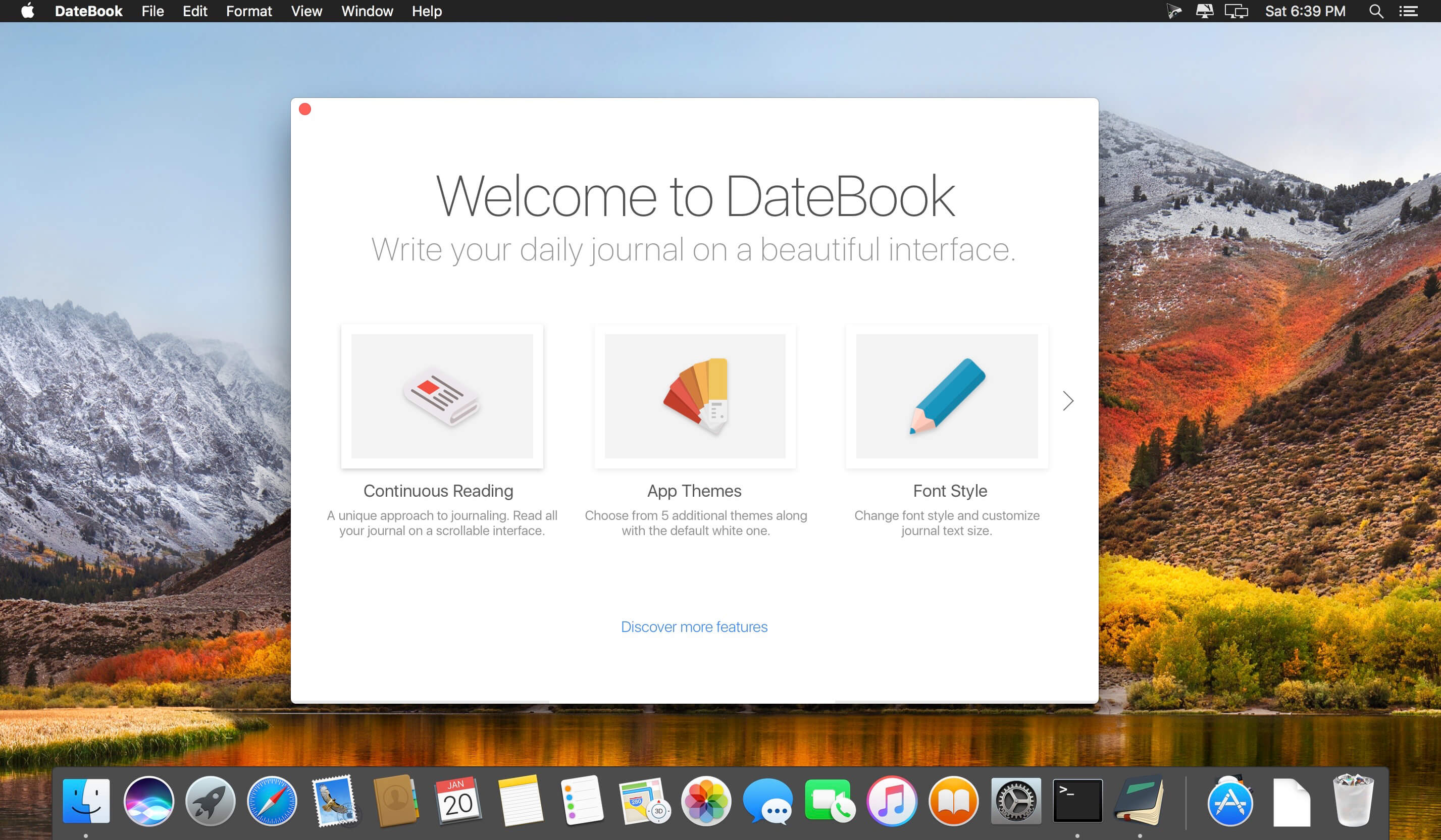1441x840 pixels.
Task: Click the App Themes title text
Action: click(694, 491)
